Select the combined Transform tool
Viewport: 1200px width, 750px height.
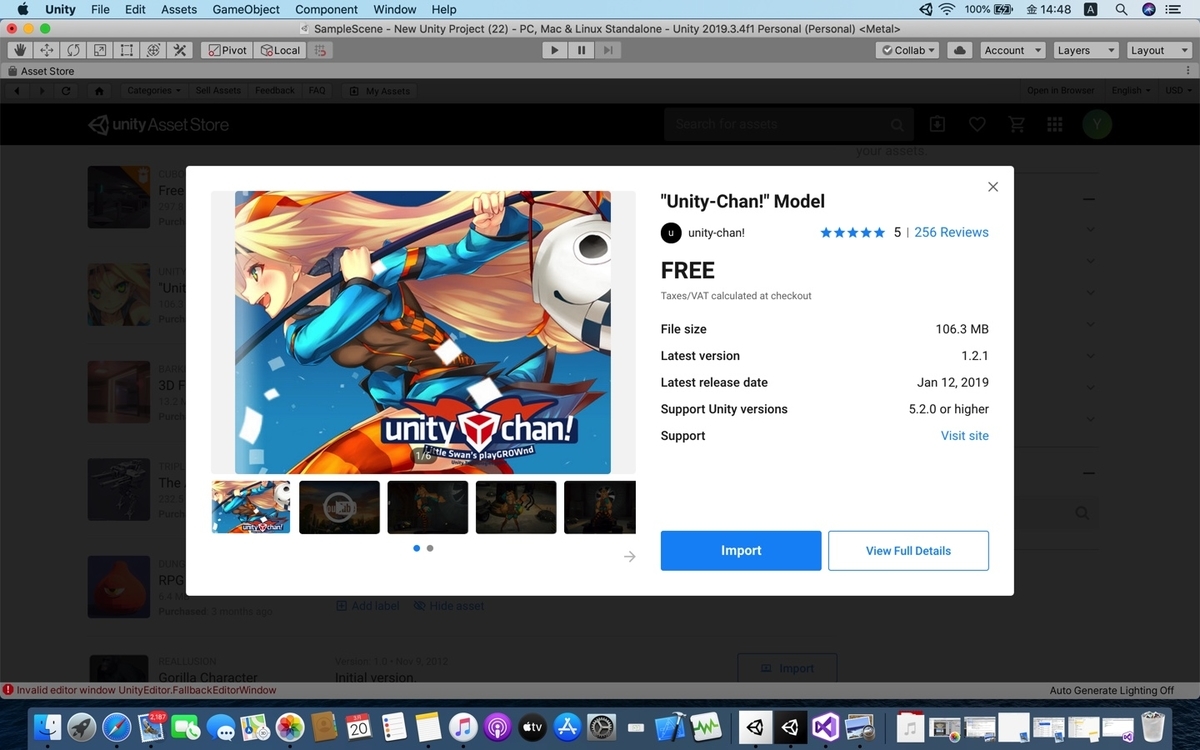pyautogui.click(x=153, y=50)
